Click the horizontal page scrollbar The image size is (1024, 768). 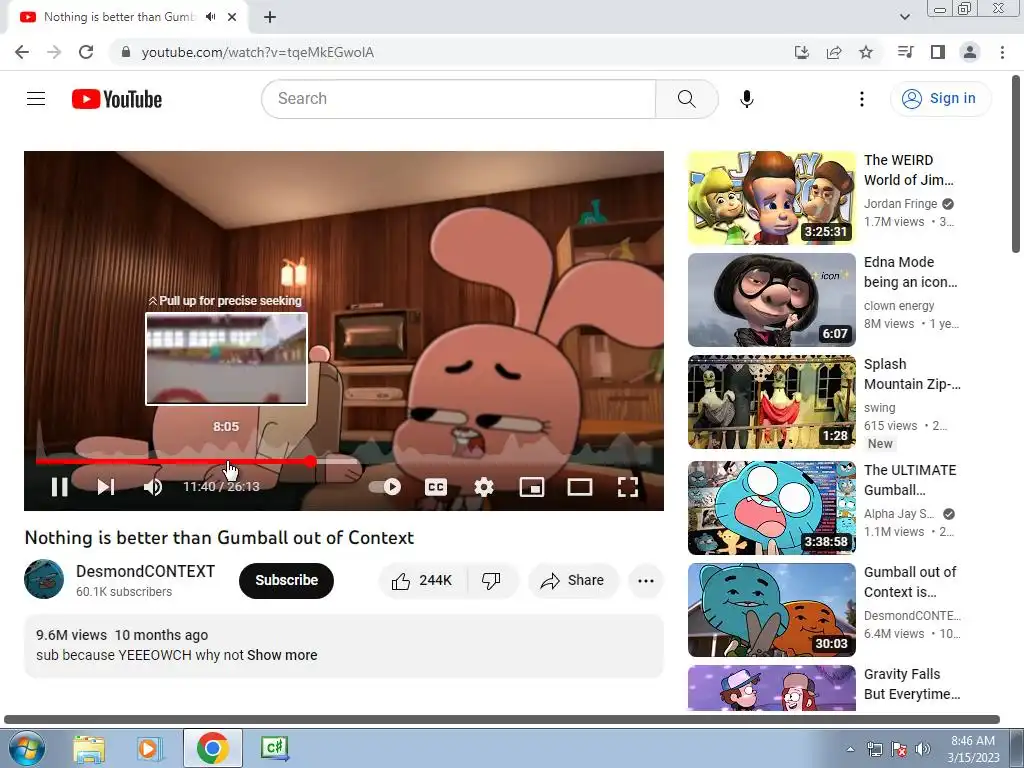click(502, 720)
